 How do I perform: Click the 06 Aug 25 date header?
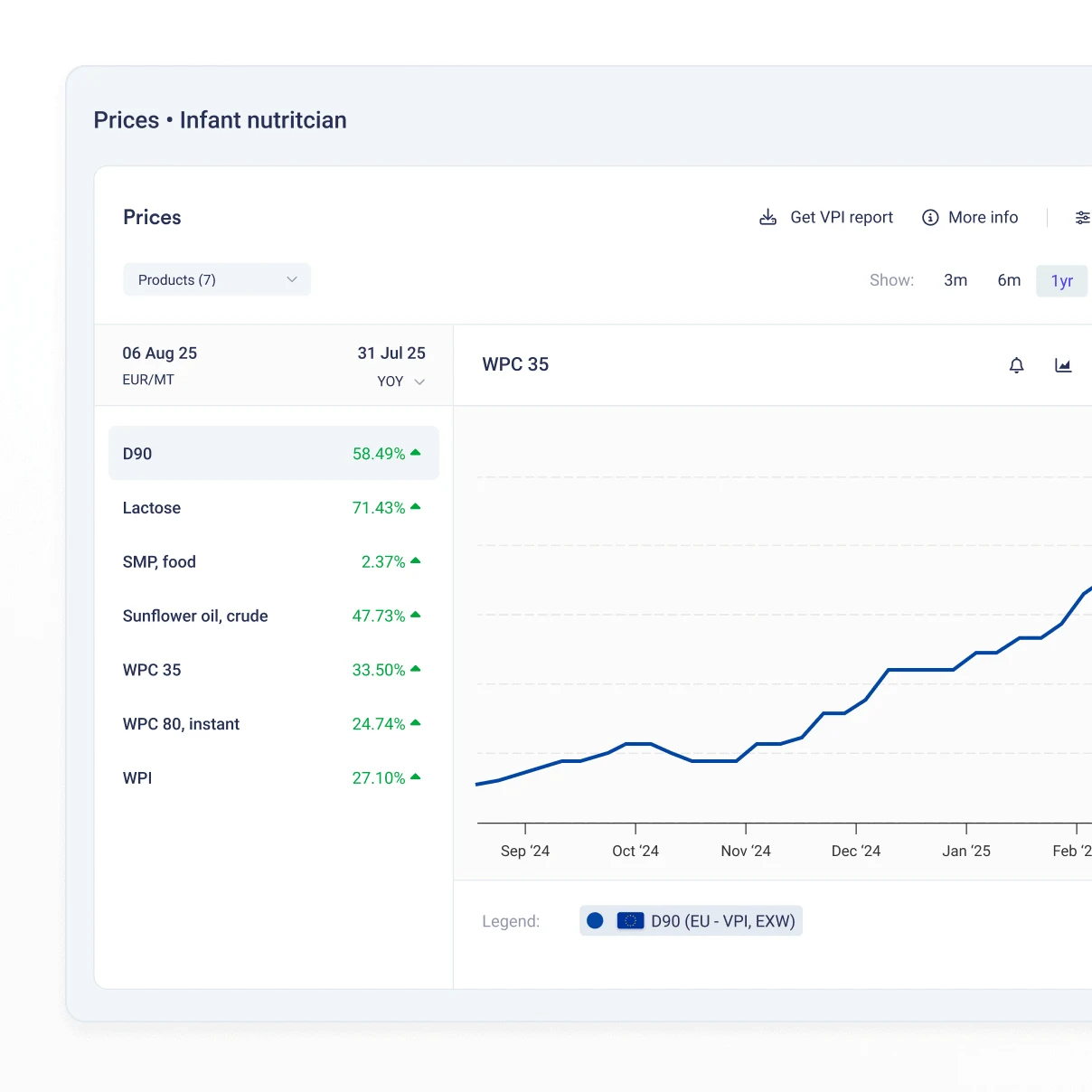(x=160, y=353)
